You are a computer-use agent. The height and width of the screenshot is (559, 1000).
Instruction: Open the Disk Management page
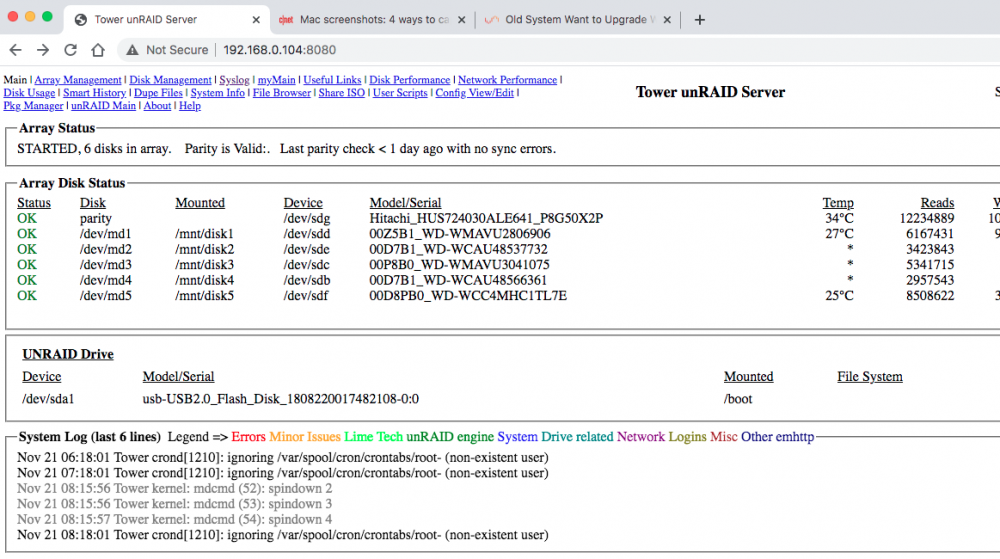point(170,80)
